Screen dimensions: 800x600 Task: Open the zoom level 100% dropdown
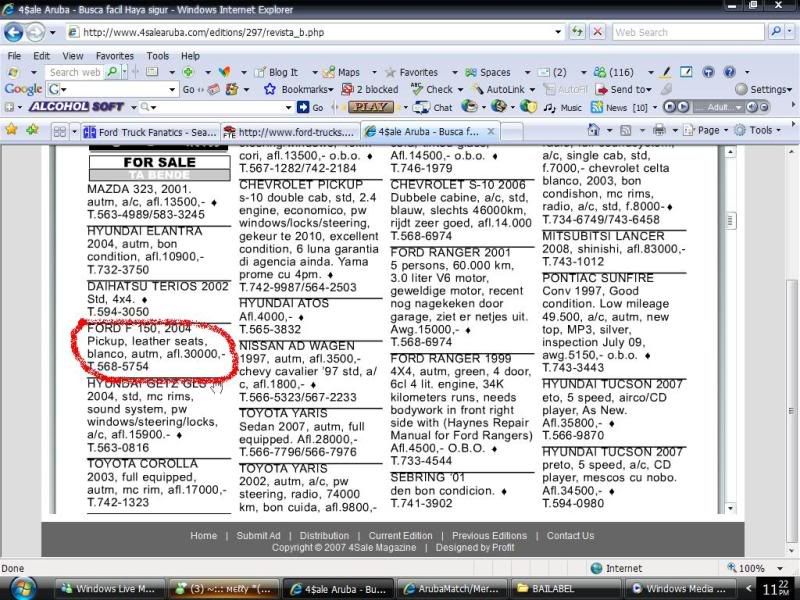(780, 568)
